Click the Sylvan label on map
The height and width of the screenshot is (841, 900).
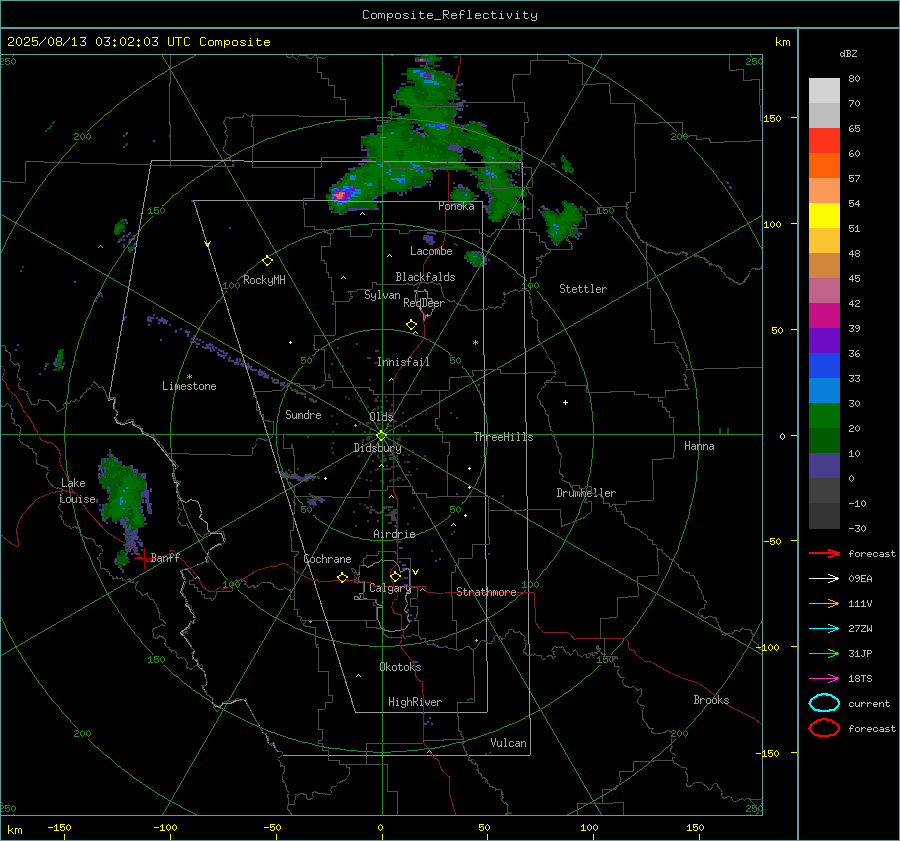(382, 295)
